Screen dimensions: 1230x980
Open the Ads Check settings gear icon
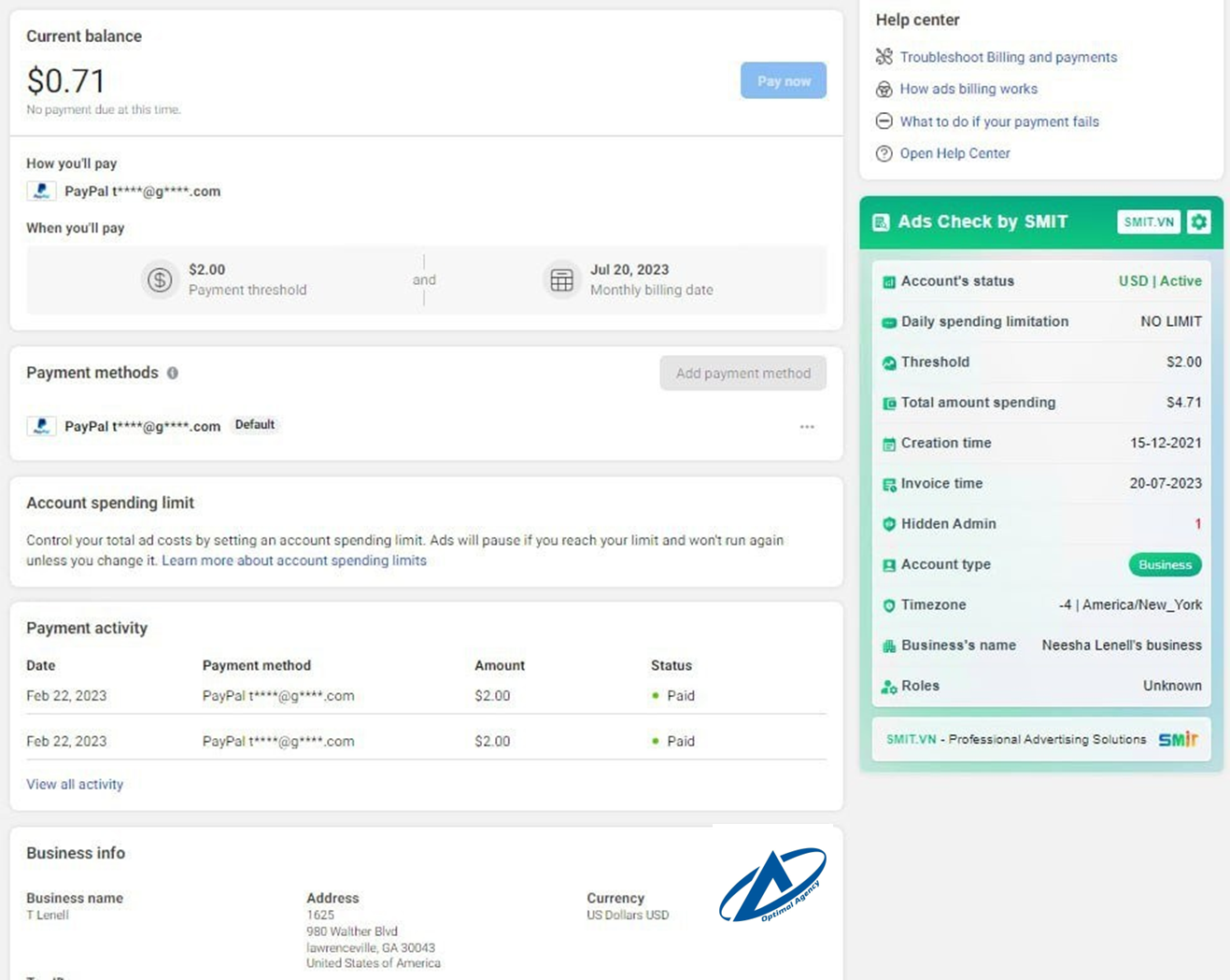click(1199, 221)
